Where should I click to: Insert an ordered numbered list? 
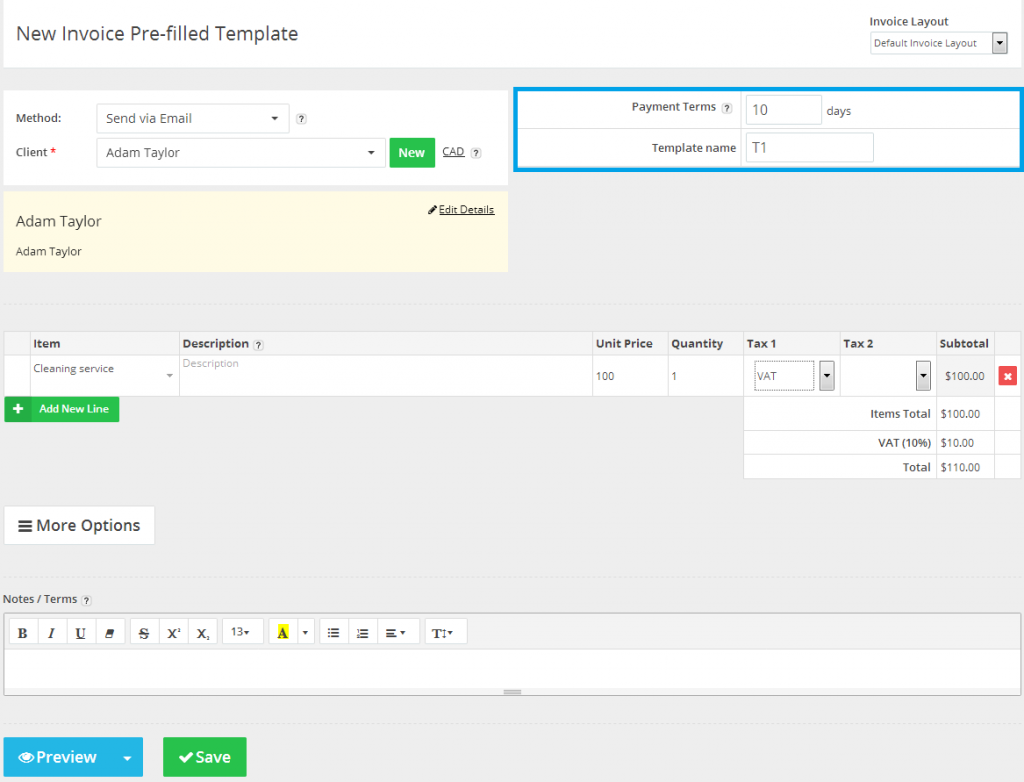click(363, 632)
